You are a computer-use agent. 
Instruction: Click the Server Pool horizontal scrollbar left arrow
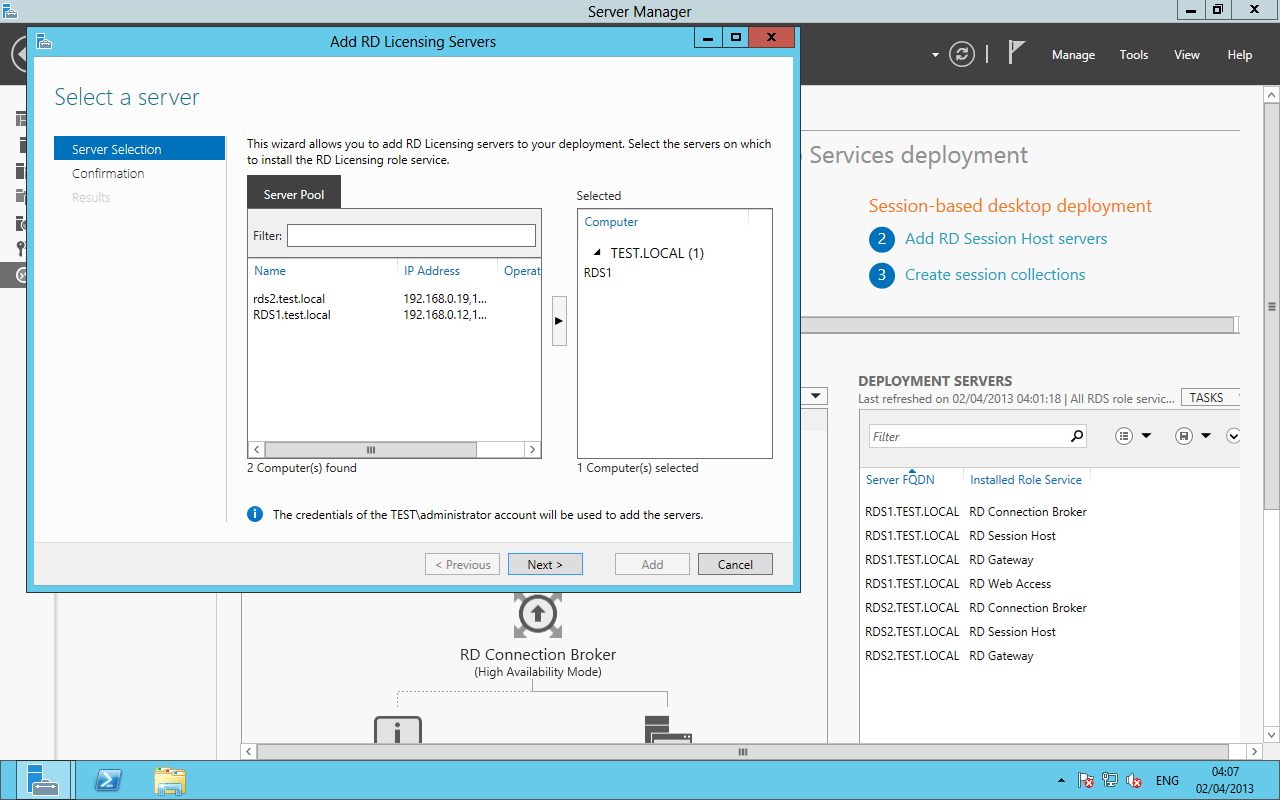[256, 450]
